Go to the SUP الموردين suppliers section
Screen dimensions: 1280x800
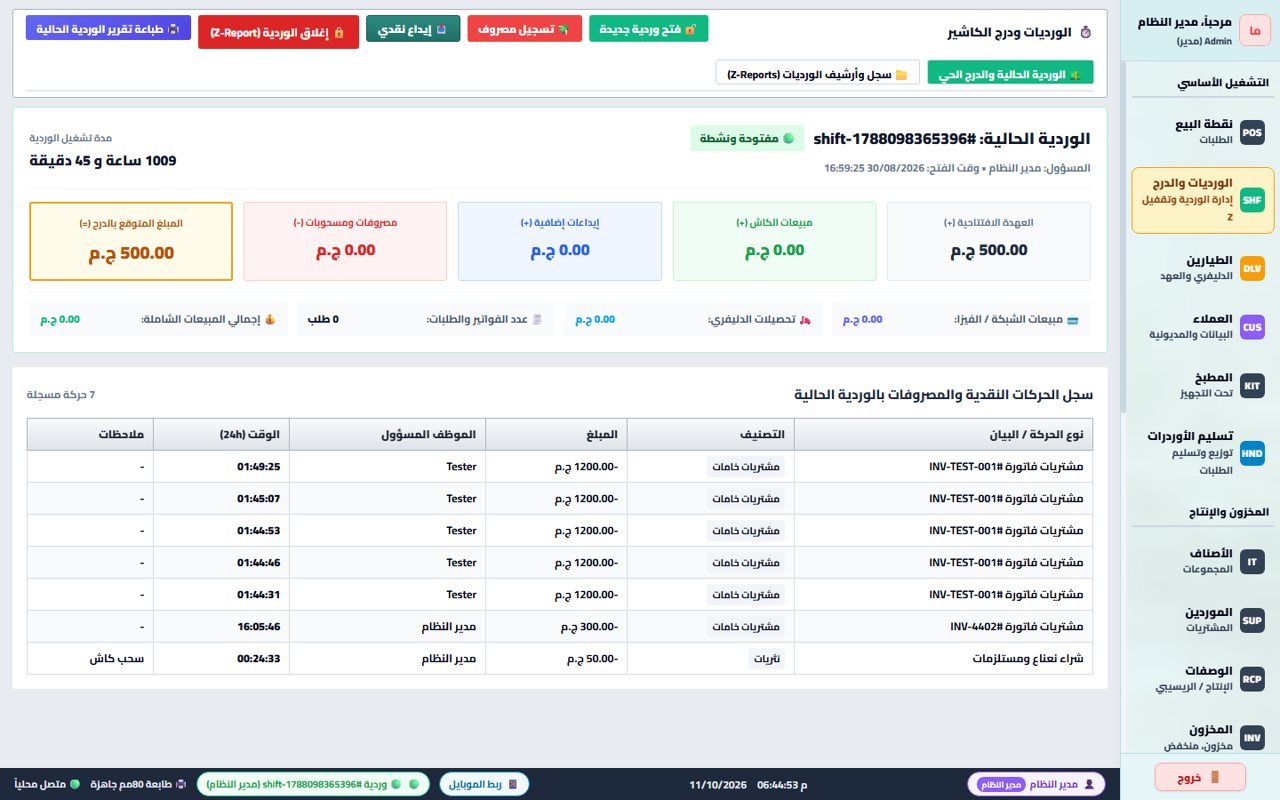pos(1202,620)
